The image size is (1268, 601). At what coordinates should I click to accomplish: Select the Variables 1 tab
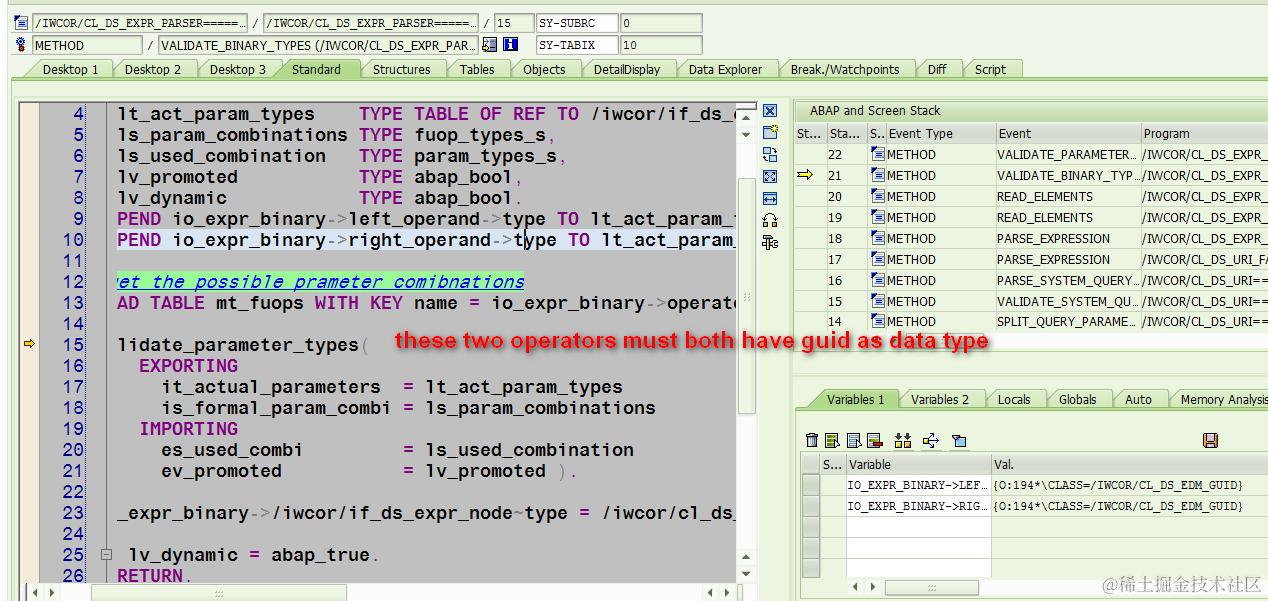coord(855,399)
